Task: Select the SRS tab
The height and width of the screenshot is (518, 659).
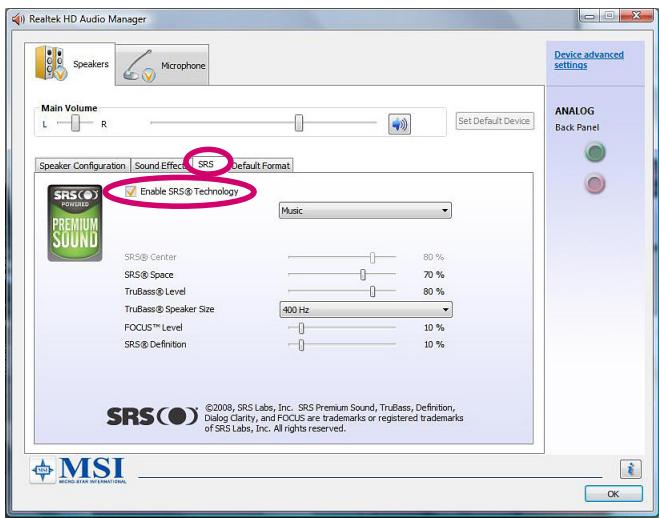Action: [206, 164]
